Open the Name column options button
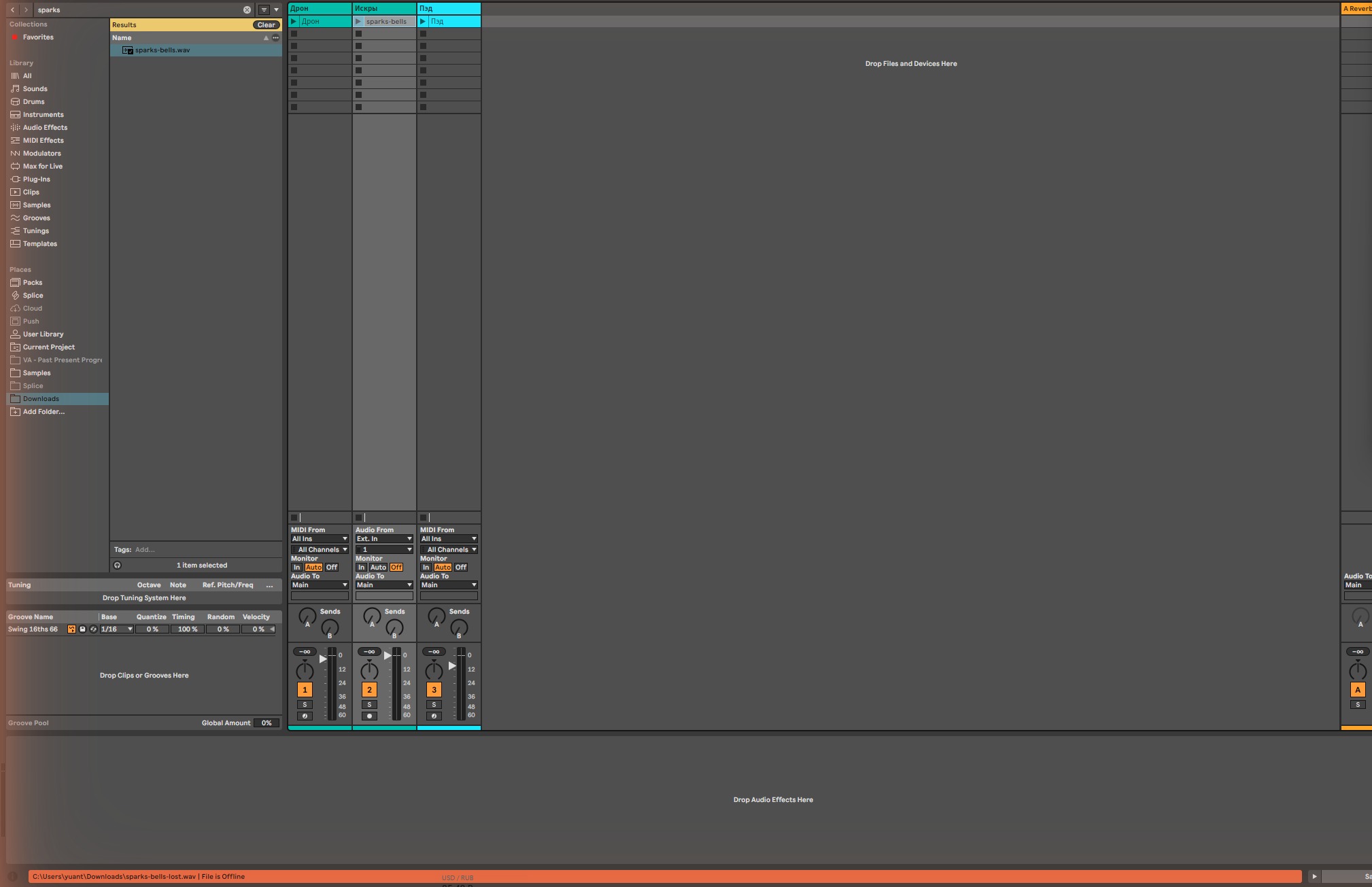Viewport: 1372px width, 887px height. coord(275,38)
